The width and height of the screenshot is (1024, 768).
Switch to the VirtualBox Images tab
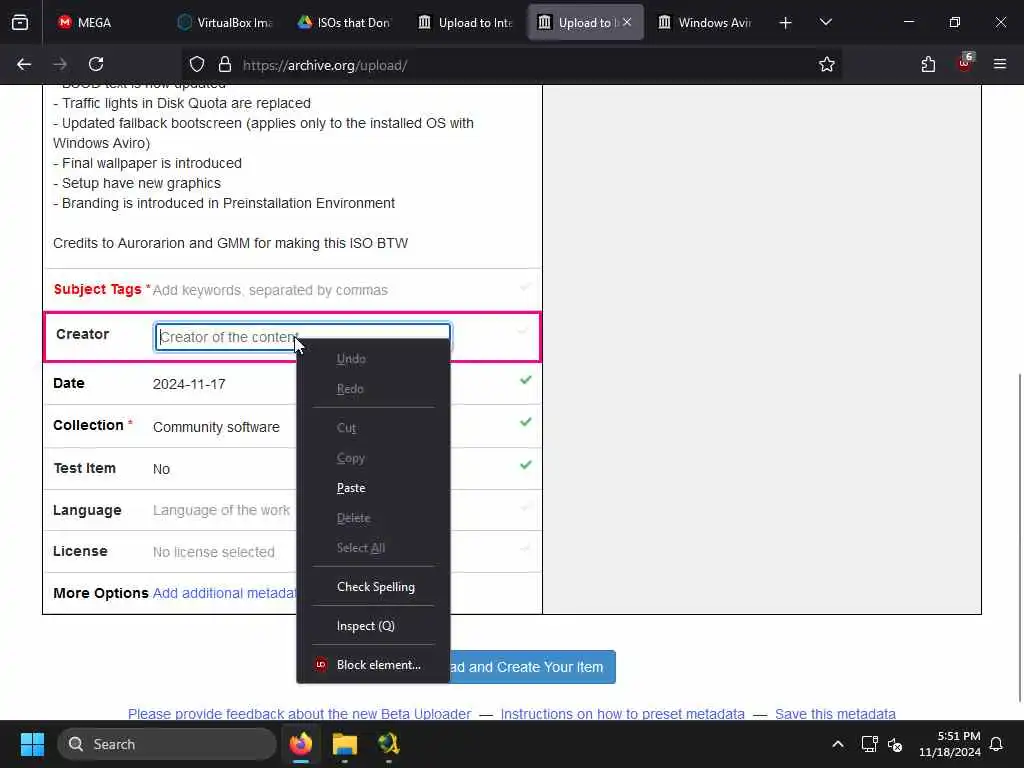coord(225,23)
